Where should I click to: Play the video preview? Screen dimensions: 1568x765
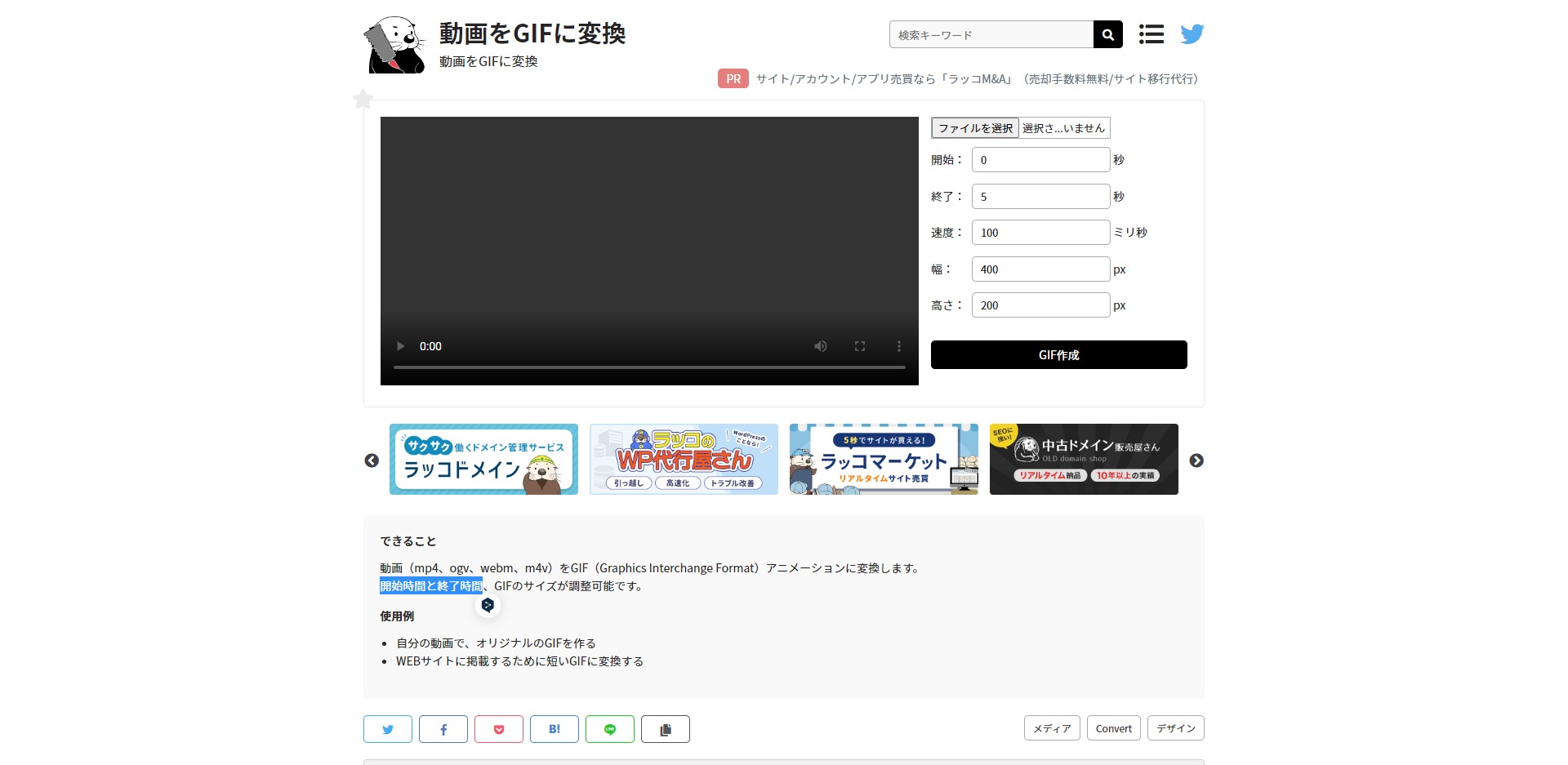(x=400, y=346)
